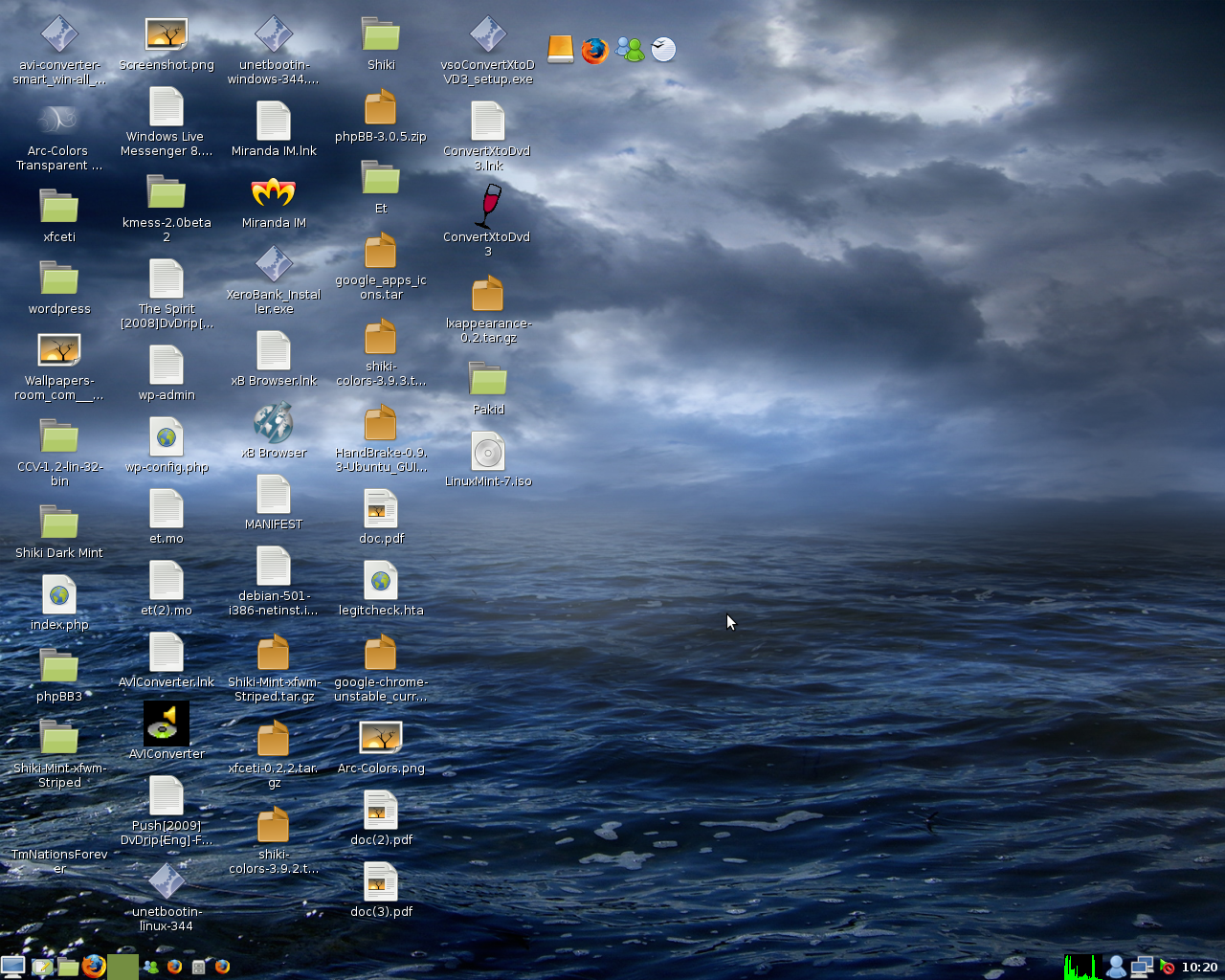
Task: Open the network computers icon in system tray
Action: tap(1142, 967)
